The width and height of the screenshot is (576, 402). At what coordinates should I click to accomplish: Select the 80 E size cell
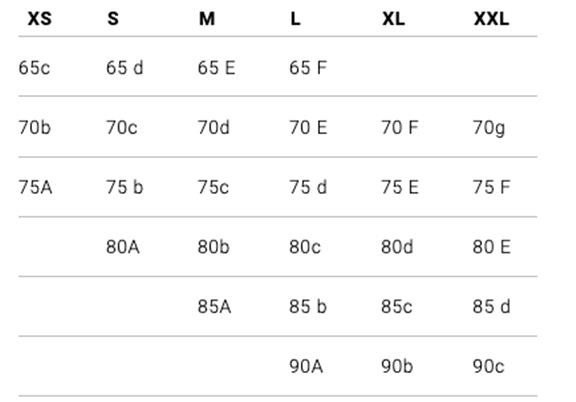[x=492, y=247]
